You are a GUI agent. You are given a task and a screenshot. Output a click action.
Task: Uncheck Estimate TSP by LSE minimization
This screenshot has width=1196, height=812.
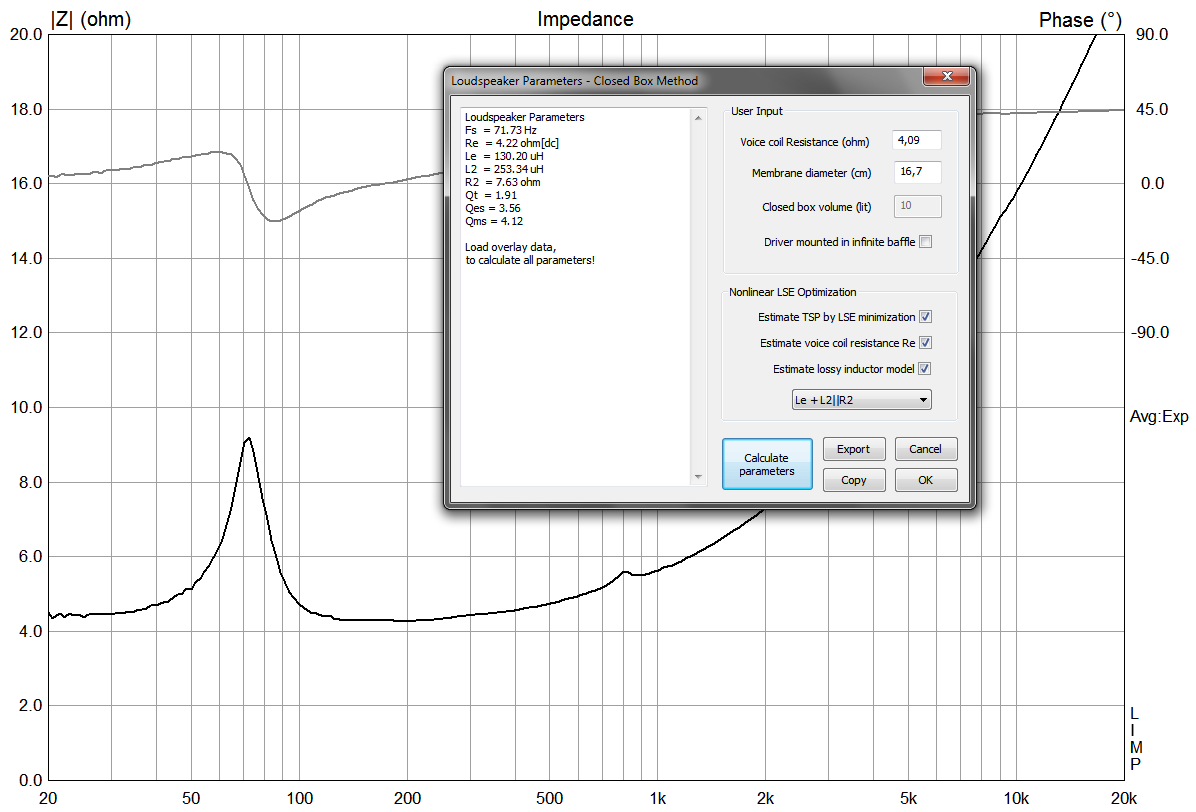[x=925, y=316]
